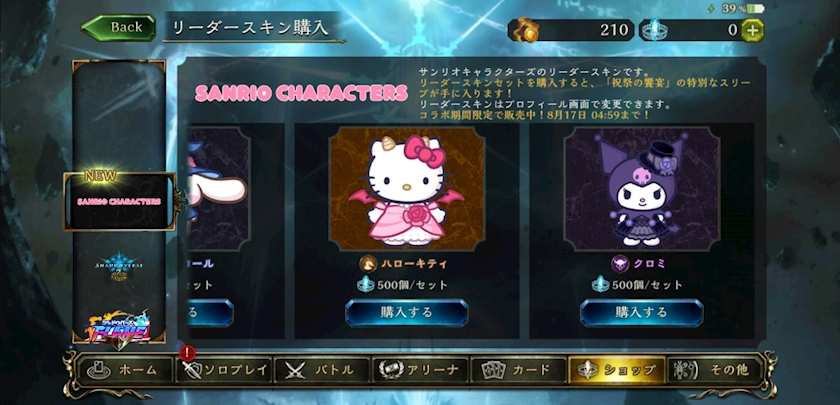Open the バトル tab with crossed swords
The image size is (840, 405).
click(322, 370)
